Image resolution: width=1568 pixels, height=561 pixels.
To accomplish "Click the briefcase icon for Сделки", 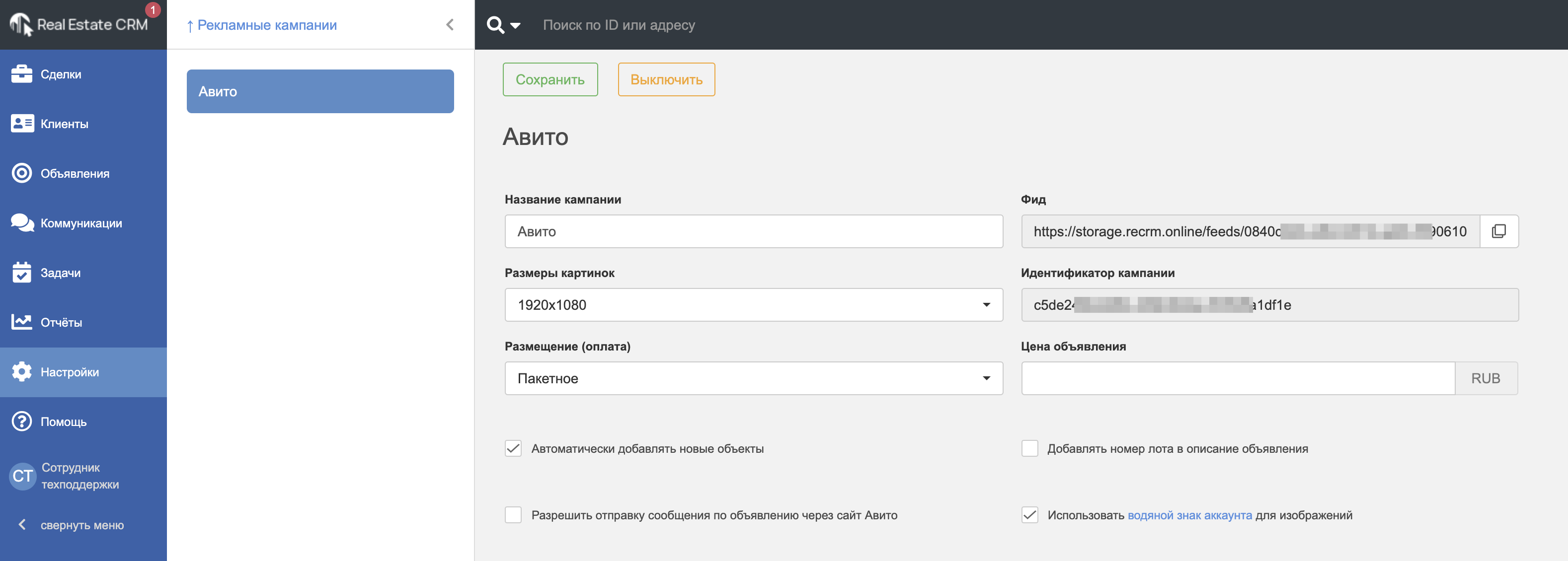I will click(x=22, y=73).
